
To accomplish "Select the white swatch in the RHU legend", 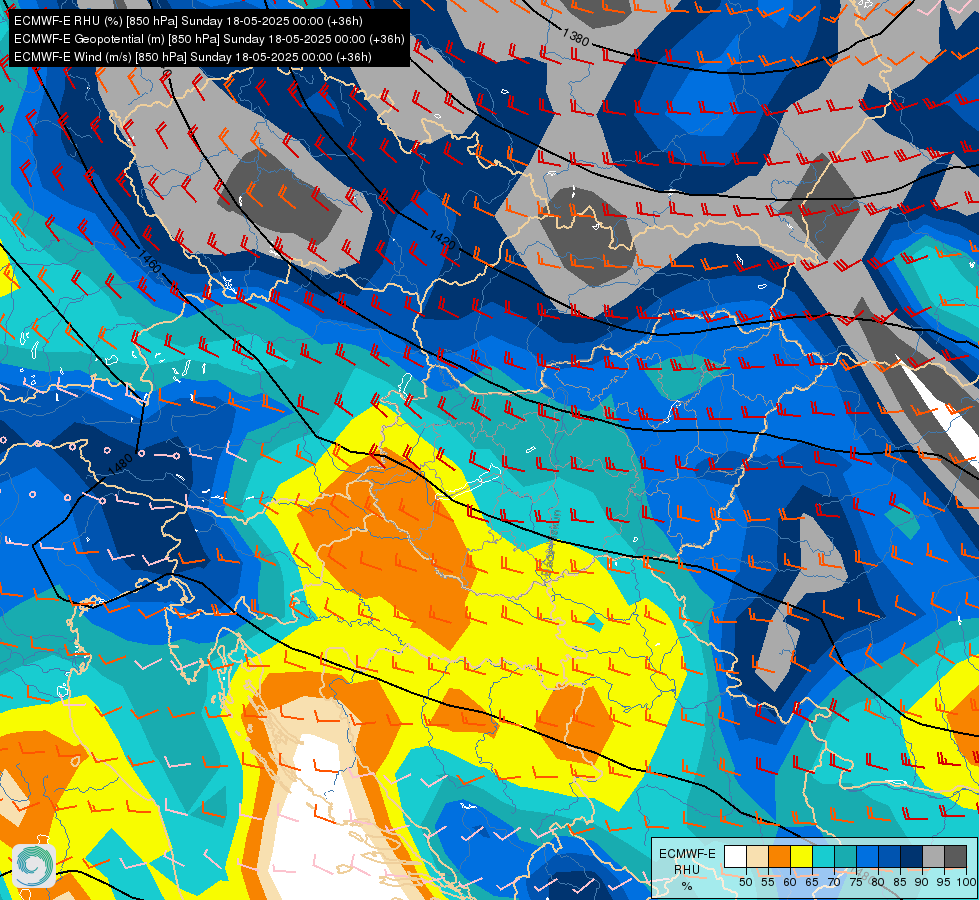I will tap(735, 856).
